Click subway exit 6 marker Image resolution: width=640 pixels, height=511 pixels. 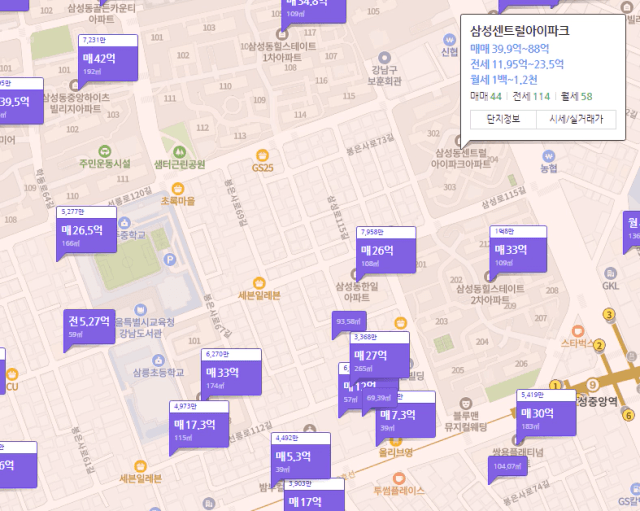click(x=628, y=415)
